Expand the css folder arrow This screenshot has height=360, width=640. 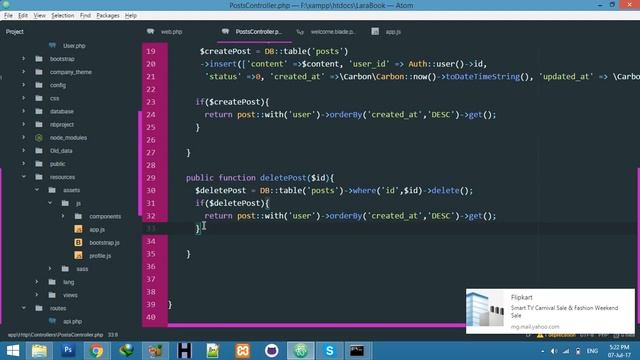(23, 98)
